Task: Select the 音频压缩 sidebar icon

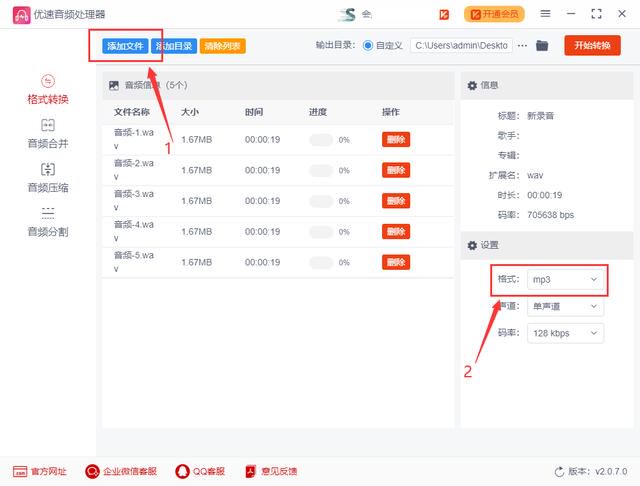Action: coord(48,169)
